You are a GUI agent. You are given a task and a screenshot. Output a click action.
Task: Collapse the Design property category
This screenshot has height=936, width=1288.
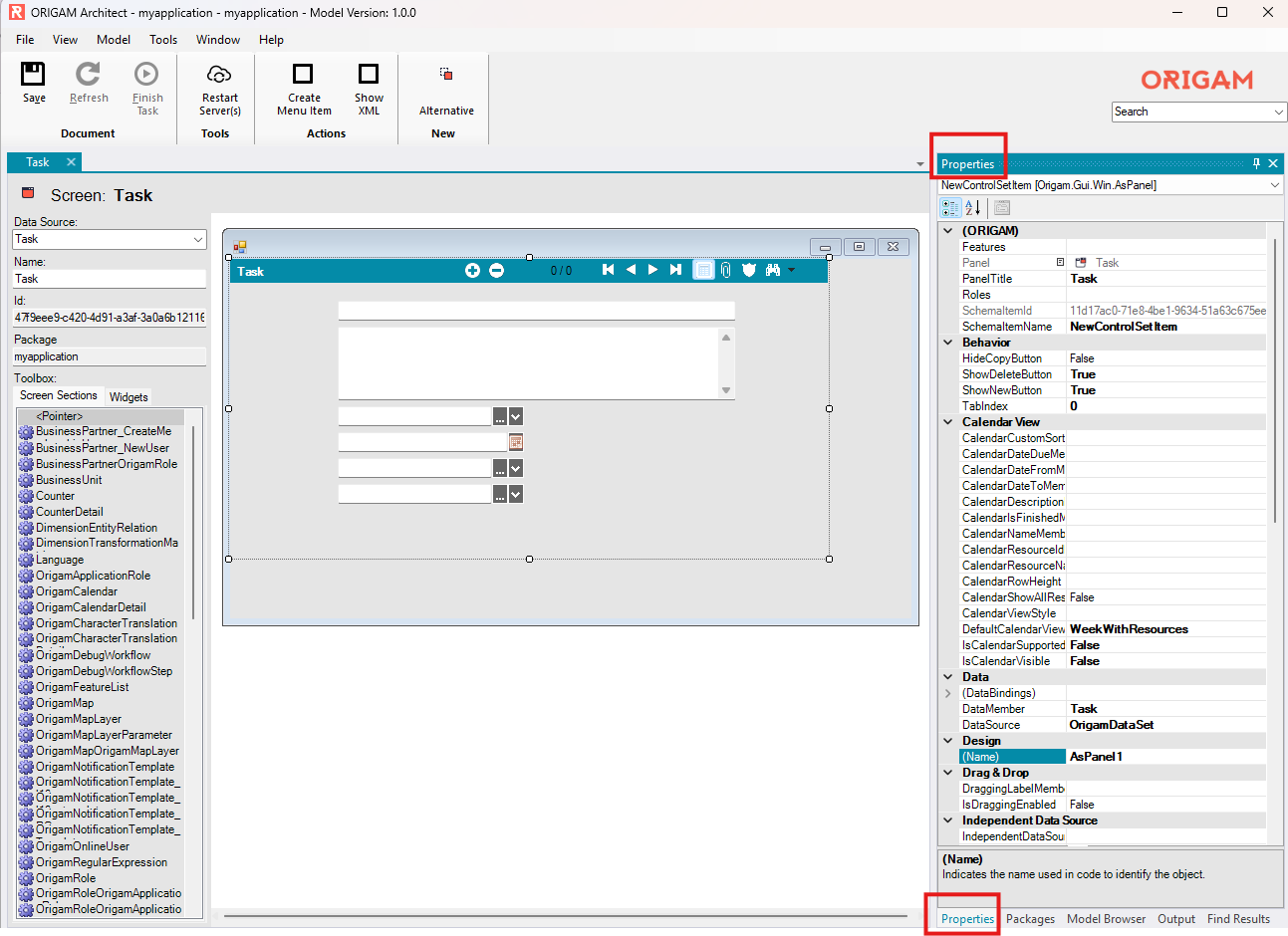coord(948,741)
